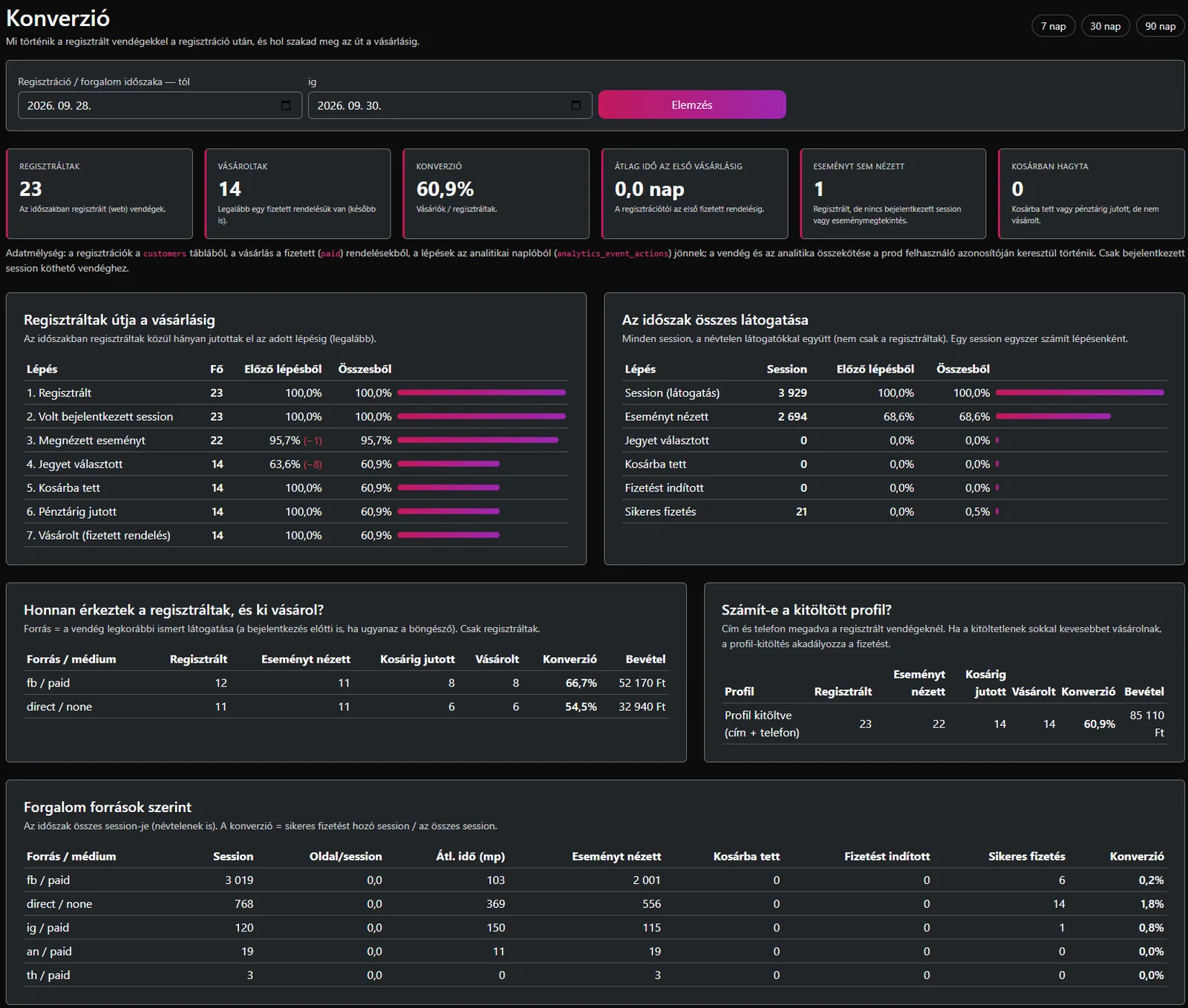Click the 3 019 session value

(x=239, y=880)
